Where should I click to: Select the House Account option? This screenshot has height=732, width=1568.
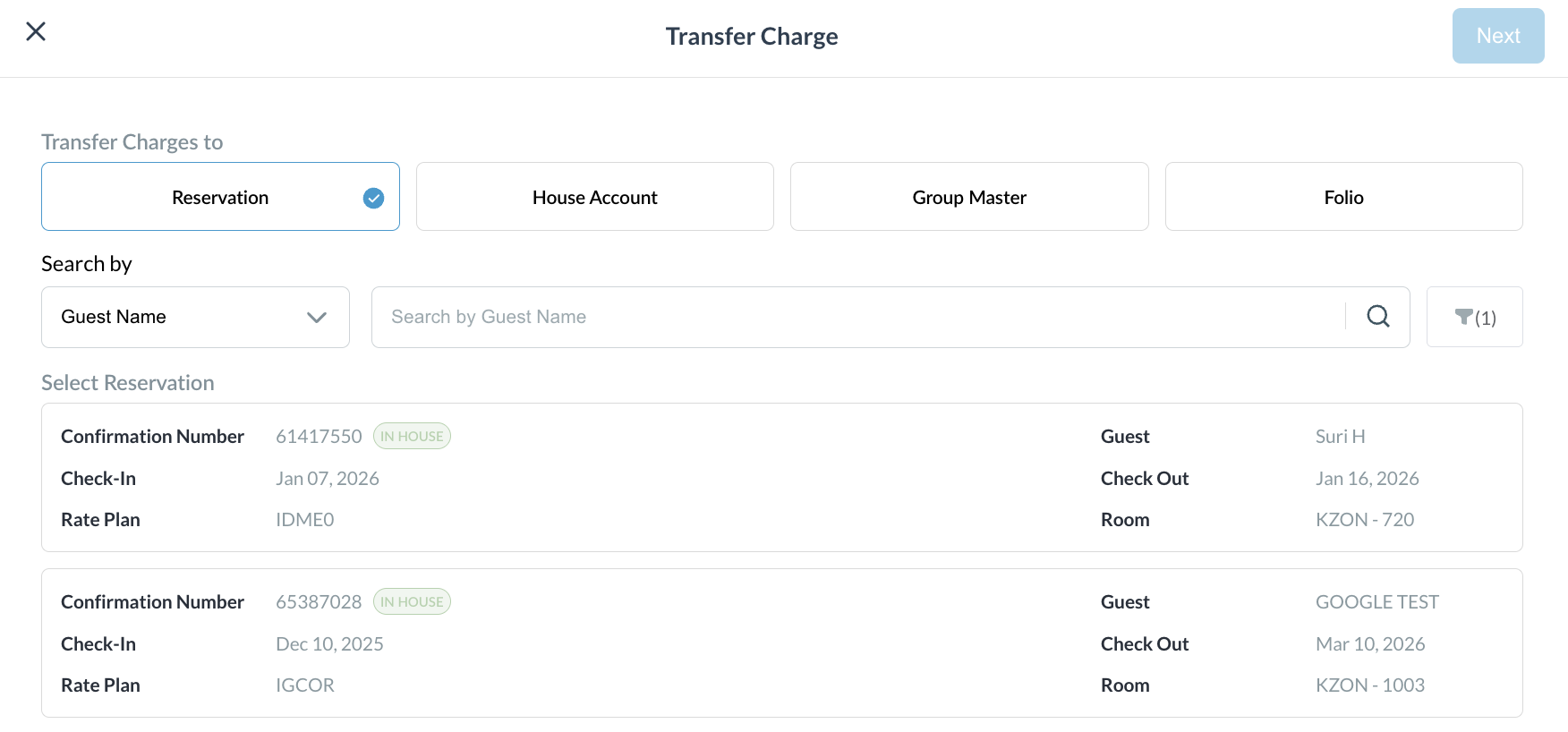click(594, 198)
